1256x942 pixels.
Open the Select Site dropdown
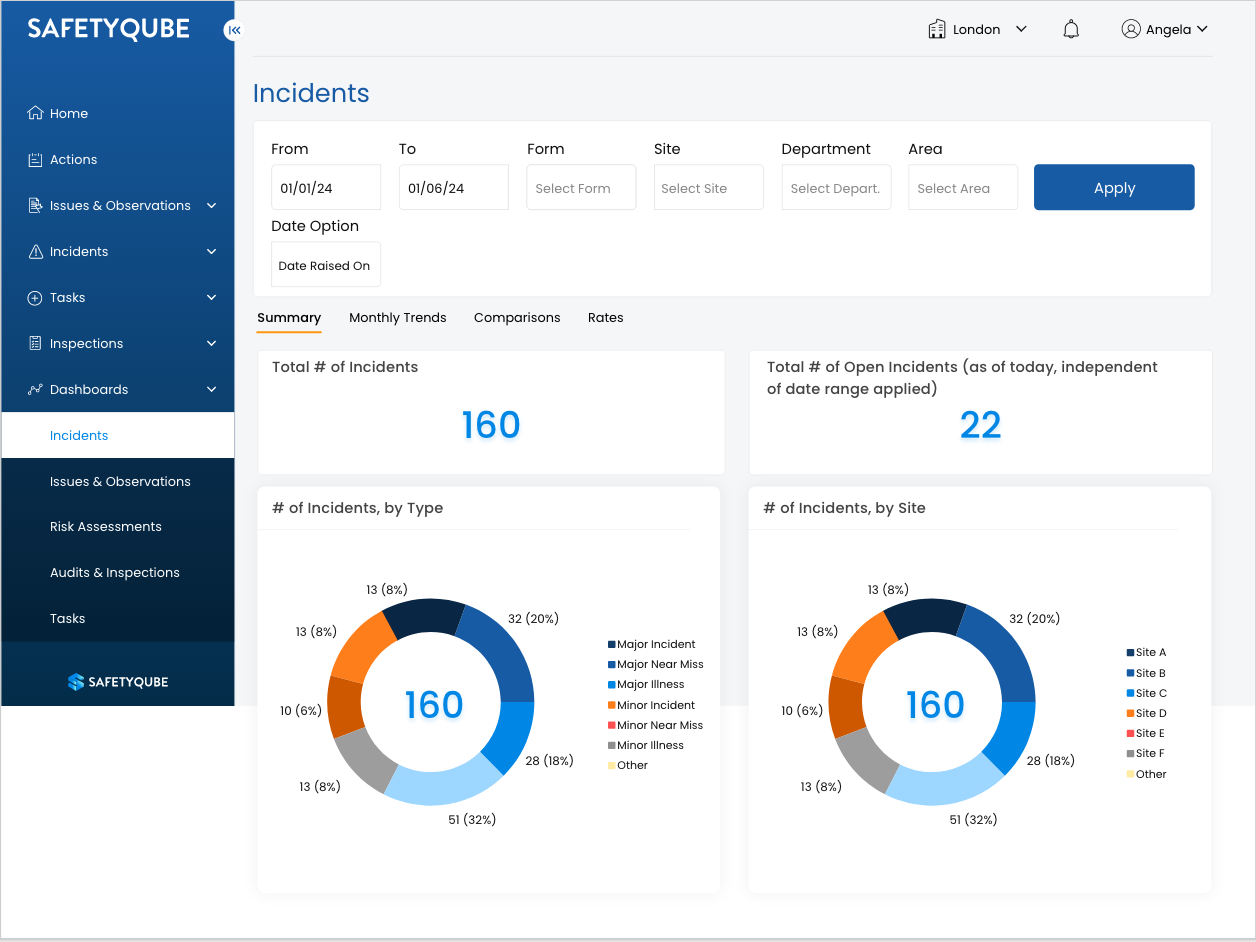pyautogui.click(x=709, y=187)
